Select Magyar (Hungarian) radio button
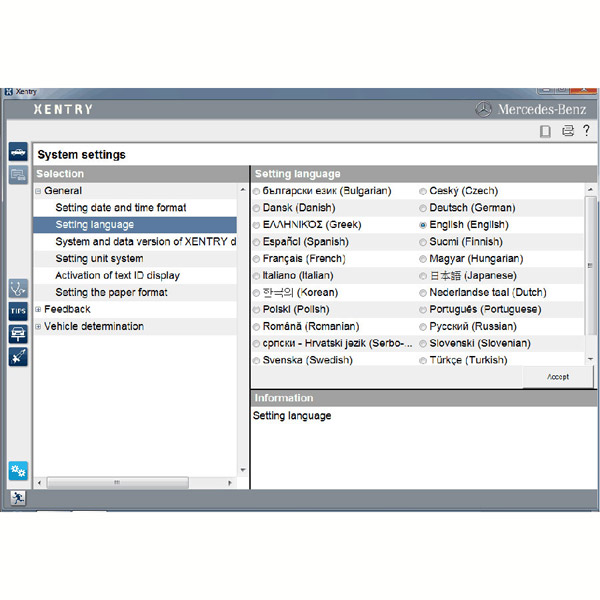Image resolution: width=600 pixels, height=600 pixels. point(423,259)
